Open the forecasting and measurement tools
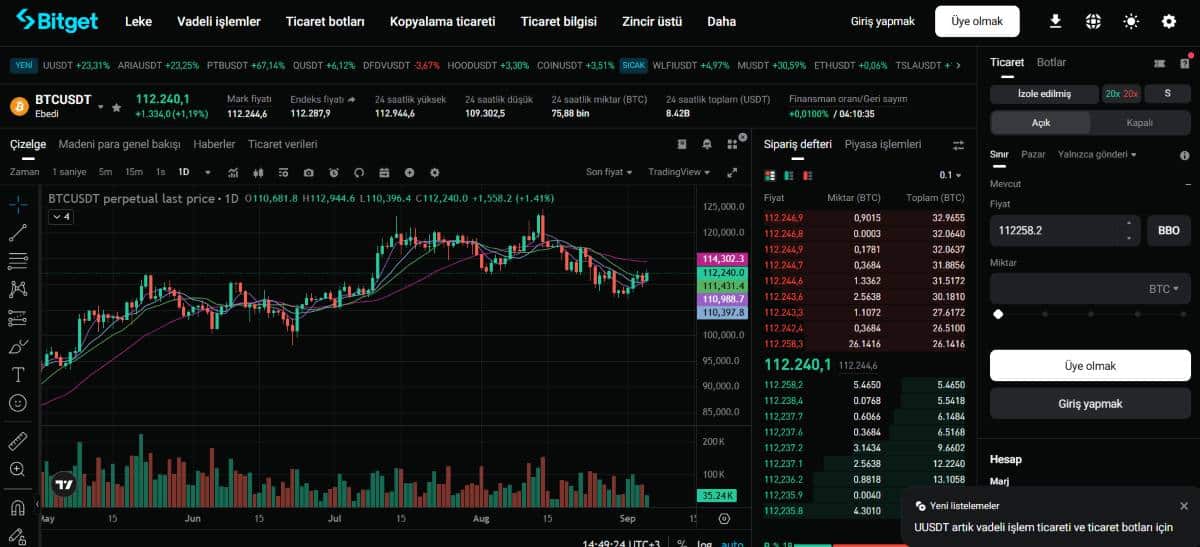This screenshot has height=547, width=1200. [x=18, y=318]
